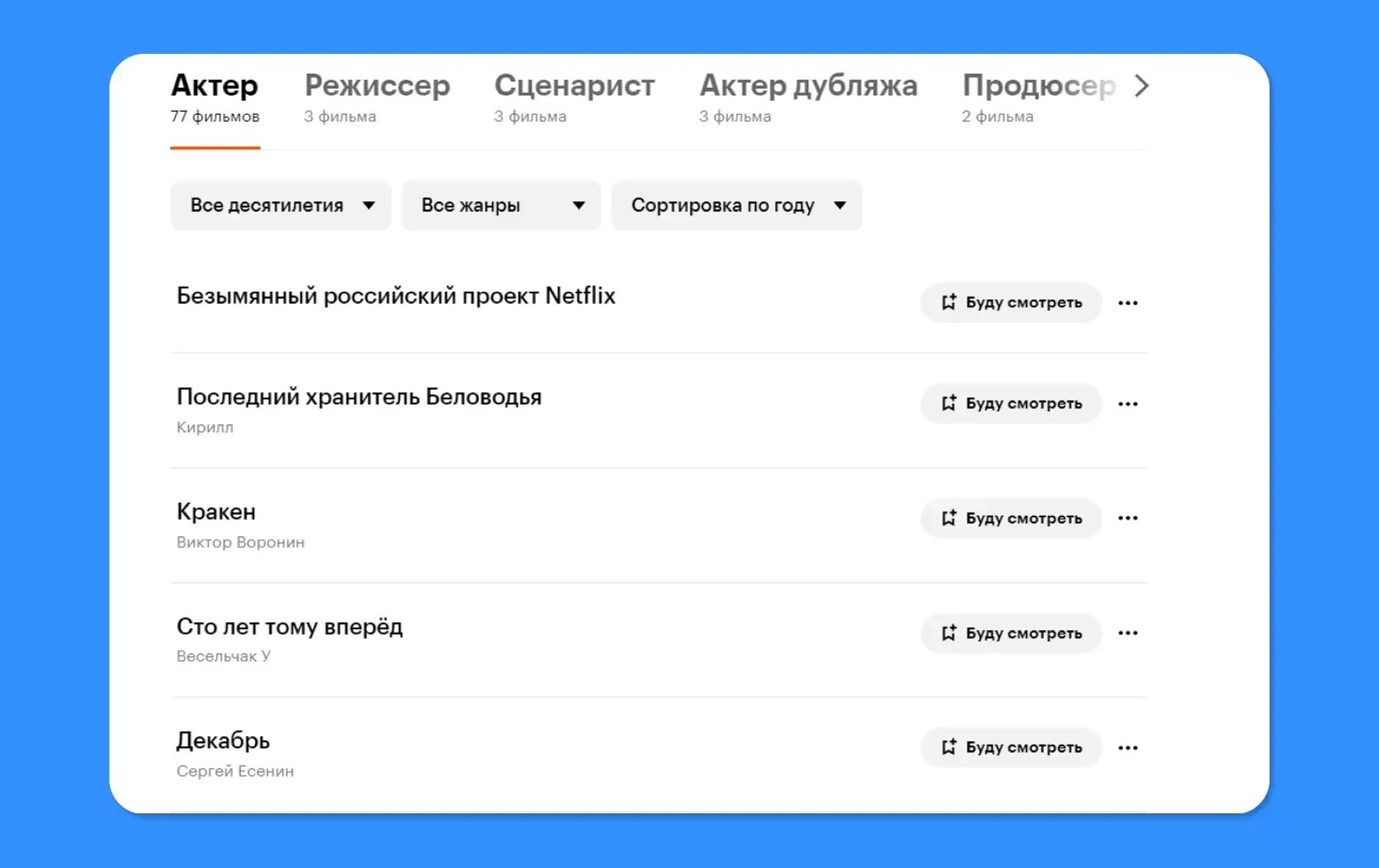Show more role tabs with right chevron
The width and height of the screenshot is (1379, 868).
pyautogui.click(x=1142, y=86)
